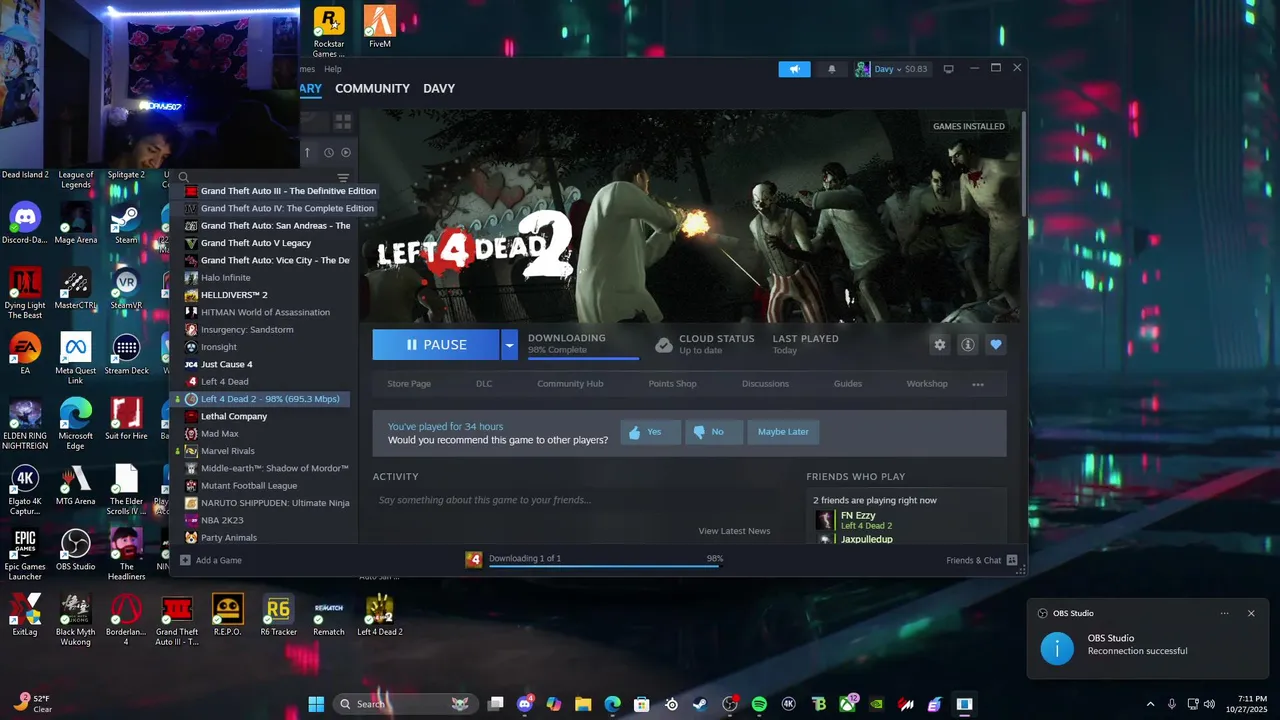Expand the arrow beside PAUSE button
The height and width of the screenshot is (720, 1280).
pyautogui.click(x=509, y=345)
